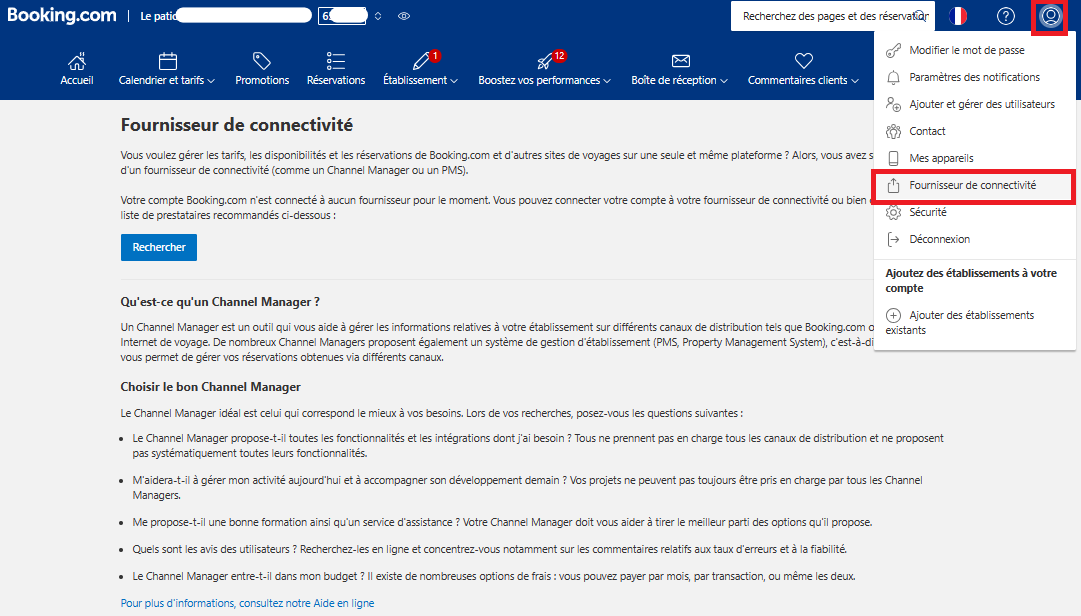Image resolution: width=1081 pixels, height=616 pixels.
Task: Click the help question mark icon
Action: (x=1006, y=16)
